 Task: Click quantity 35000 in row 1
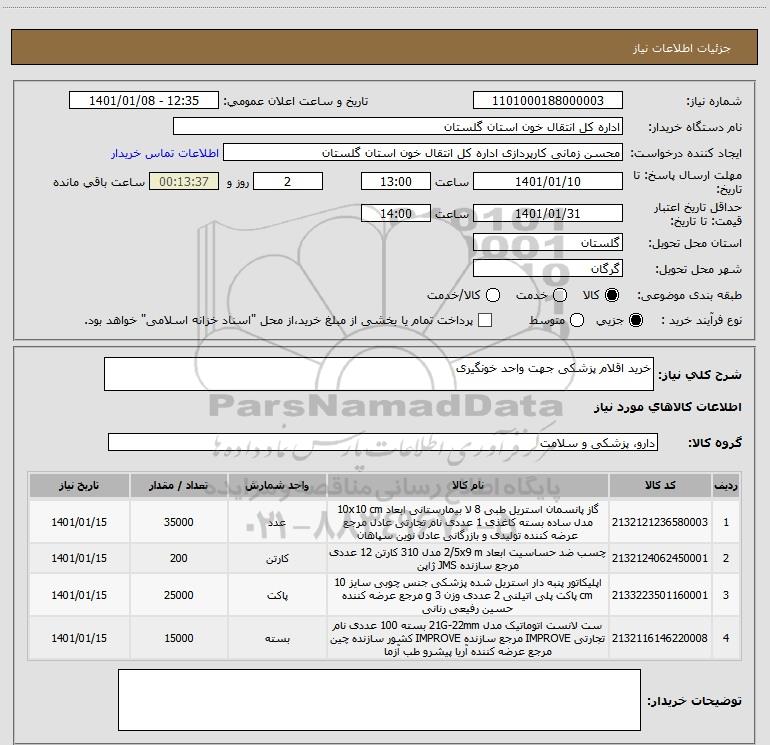click(178, 522)
